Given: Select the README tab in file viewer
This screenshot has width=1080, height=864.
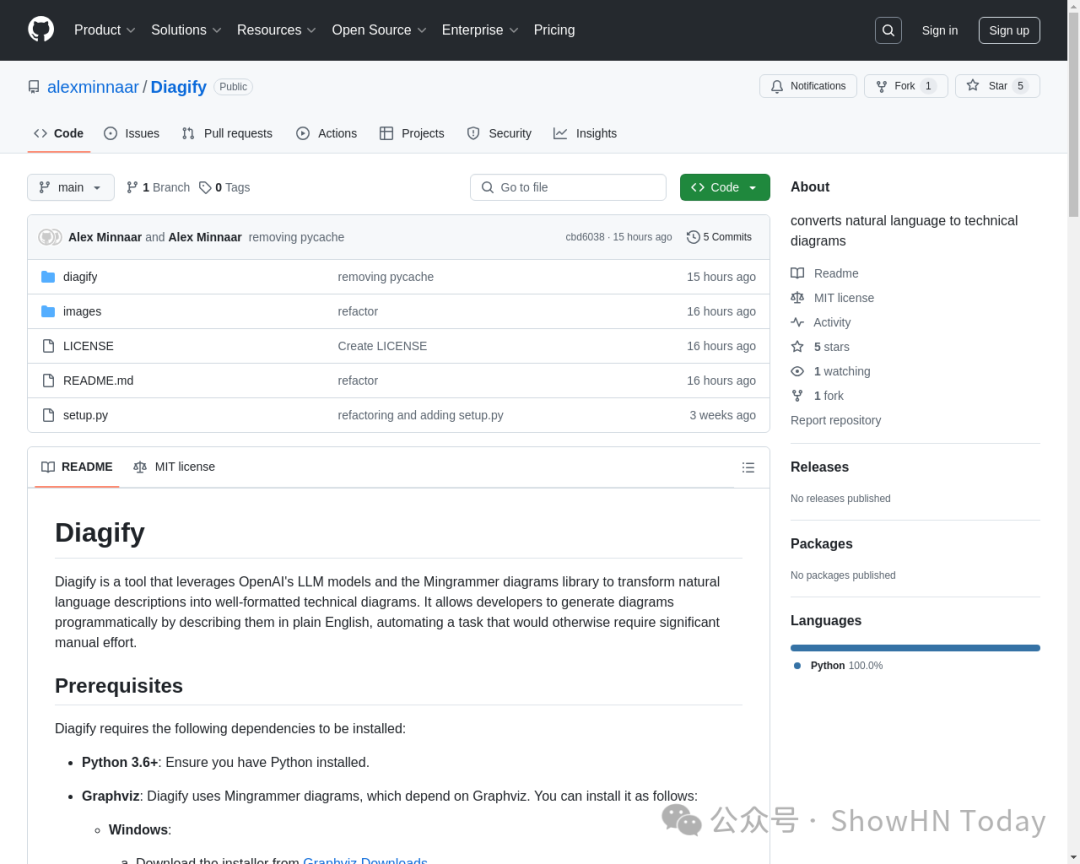Looking at the screenshot, I should tap(77, 467).
